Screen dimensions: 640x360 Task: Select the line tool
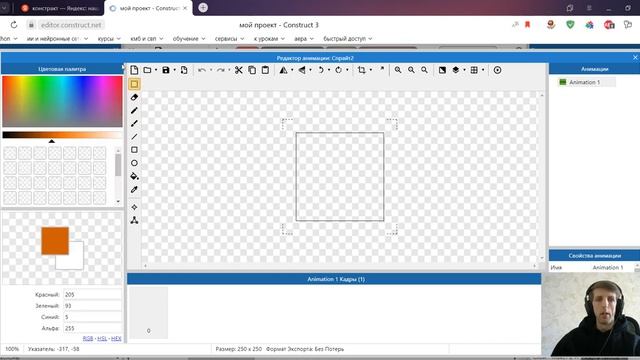[x=134, y=137]
